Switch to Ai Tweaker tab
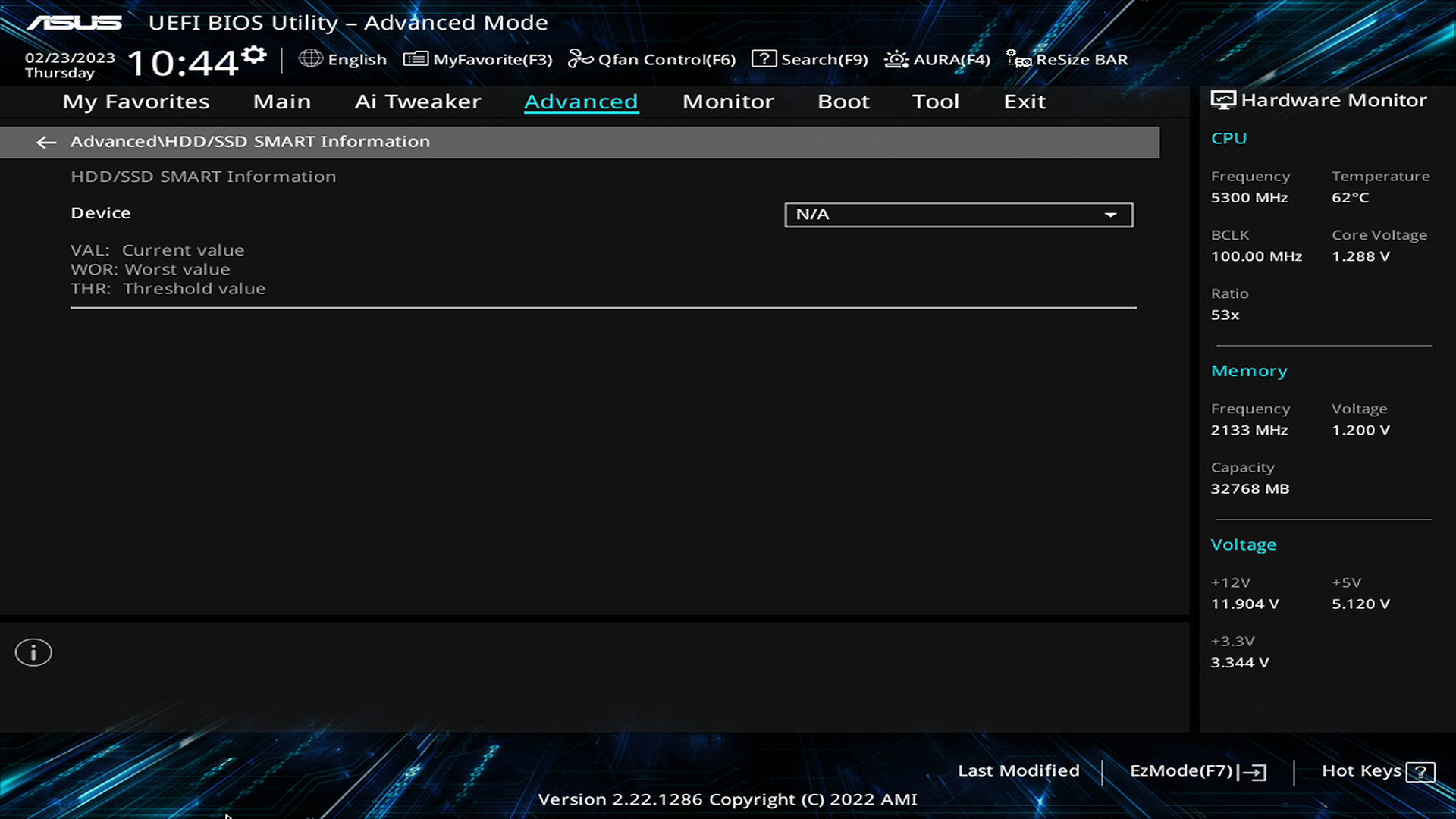Image resolution: width=1456 pixels, height=819 pixels. (418, 101)
